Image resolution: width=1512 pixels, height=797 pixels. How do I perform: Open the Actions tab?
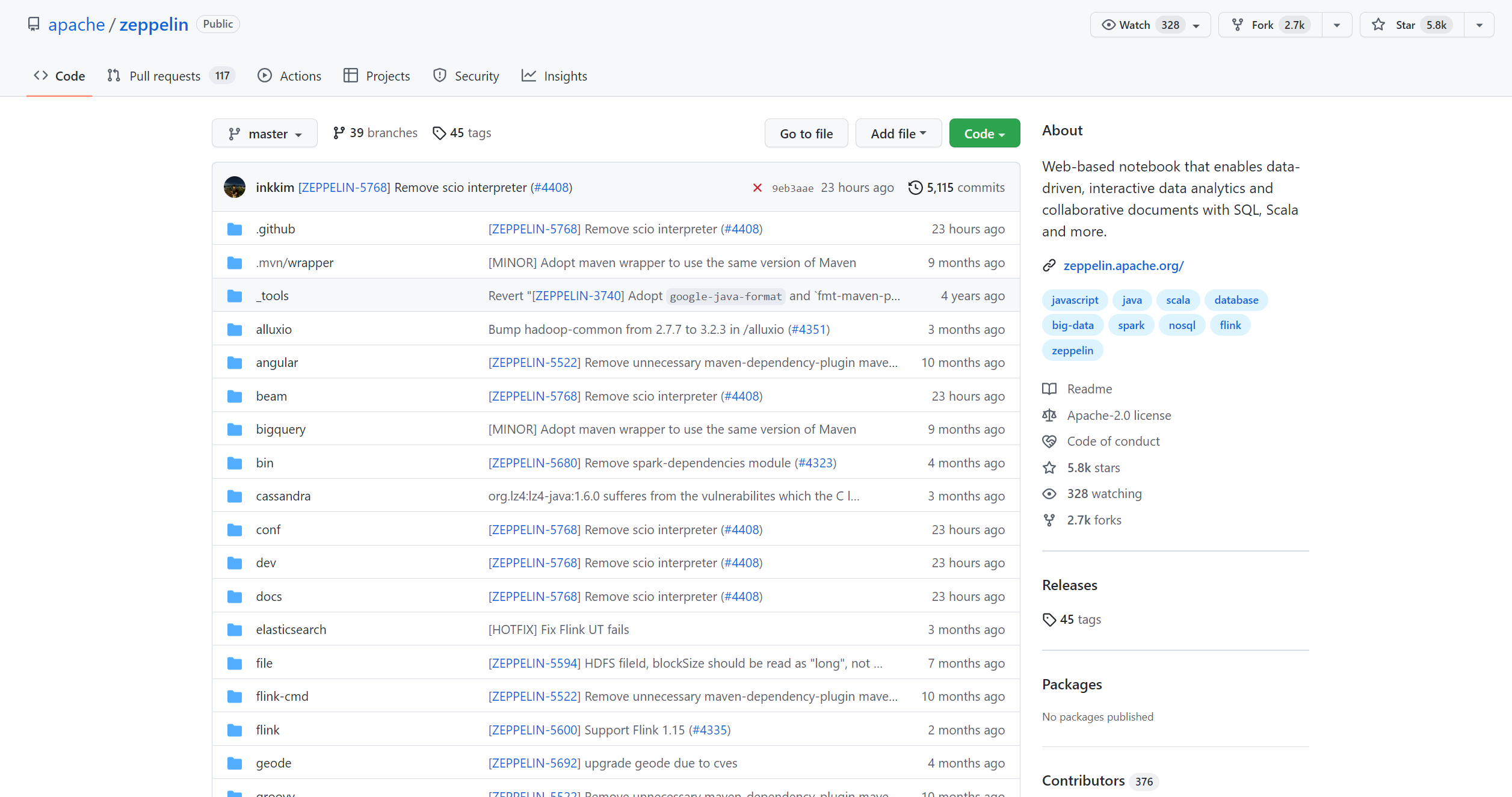coord(289,76)
